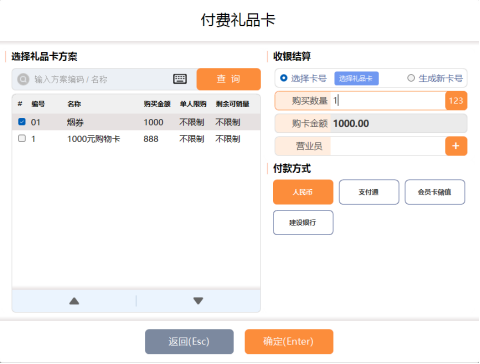Click the 返回(Esc) button
480x364 pixels.
[189, 341]
